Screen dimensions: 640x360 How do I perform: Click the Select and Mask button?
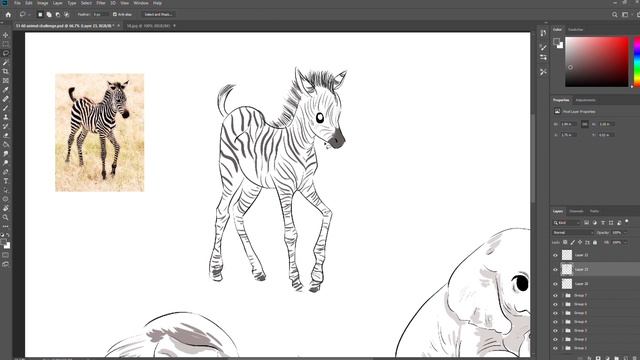158,14
